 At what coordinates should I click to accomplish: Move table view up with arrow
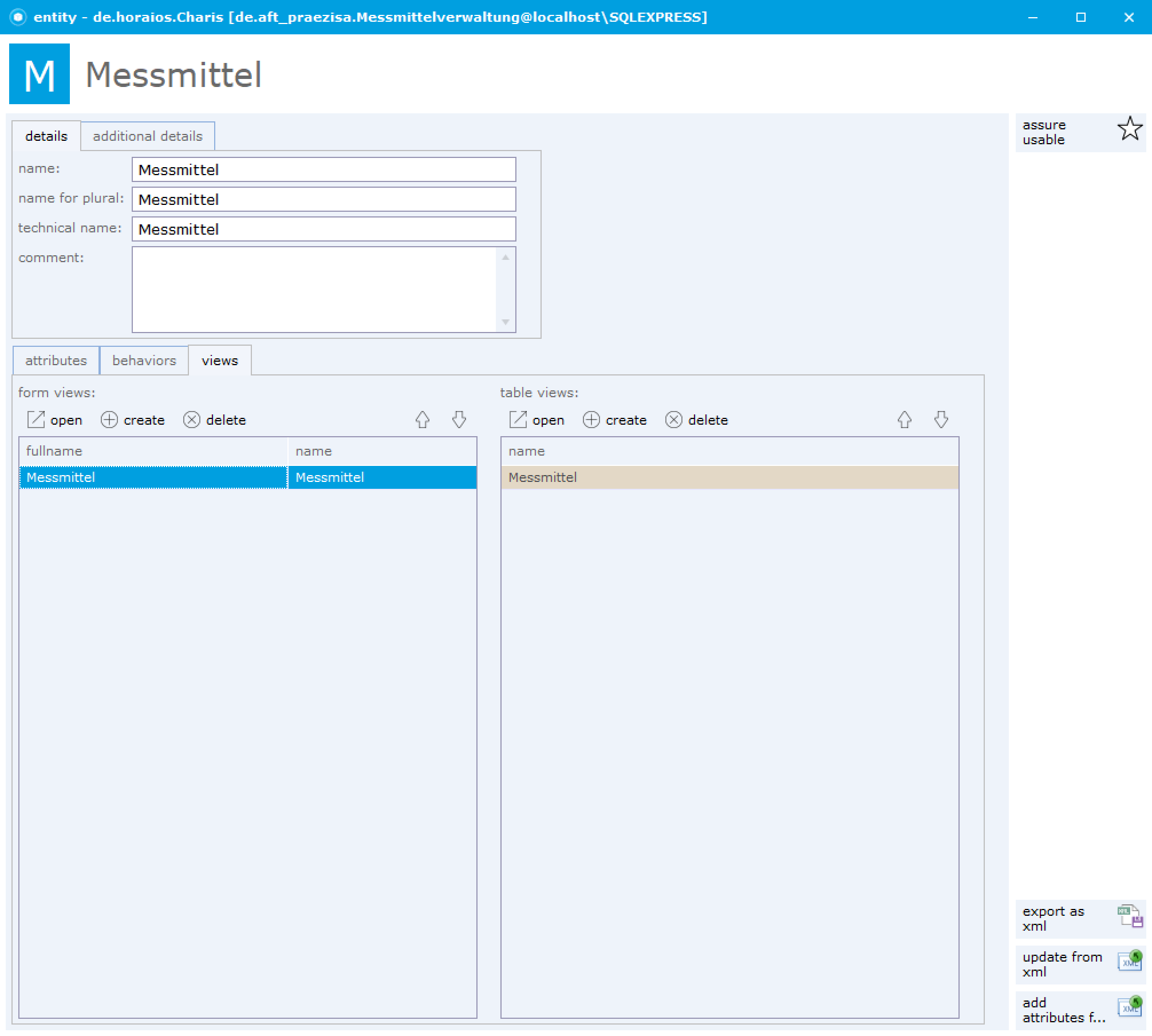coord(905,420)
